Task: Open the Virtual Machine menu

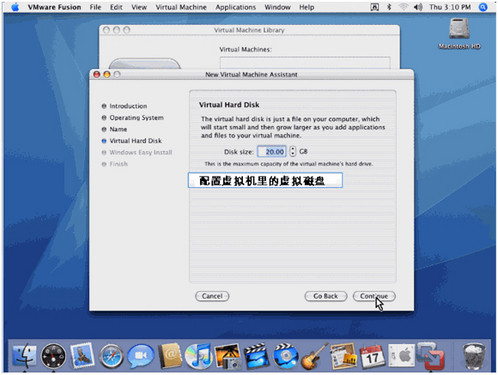Action: [x=181, y=7]
